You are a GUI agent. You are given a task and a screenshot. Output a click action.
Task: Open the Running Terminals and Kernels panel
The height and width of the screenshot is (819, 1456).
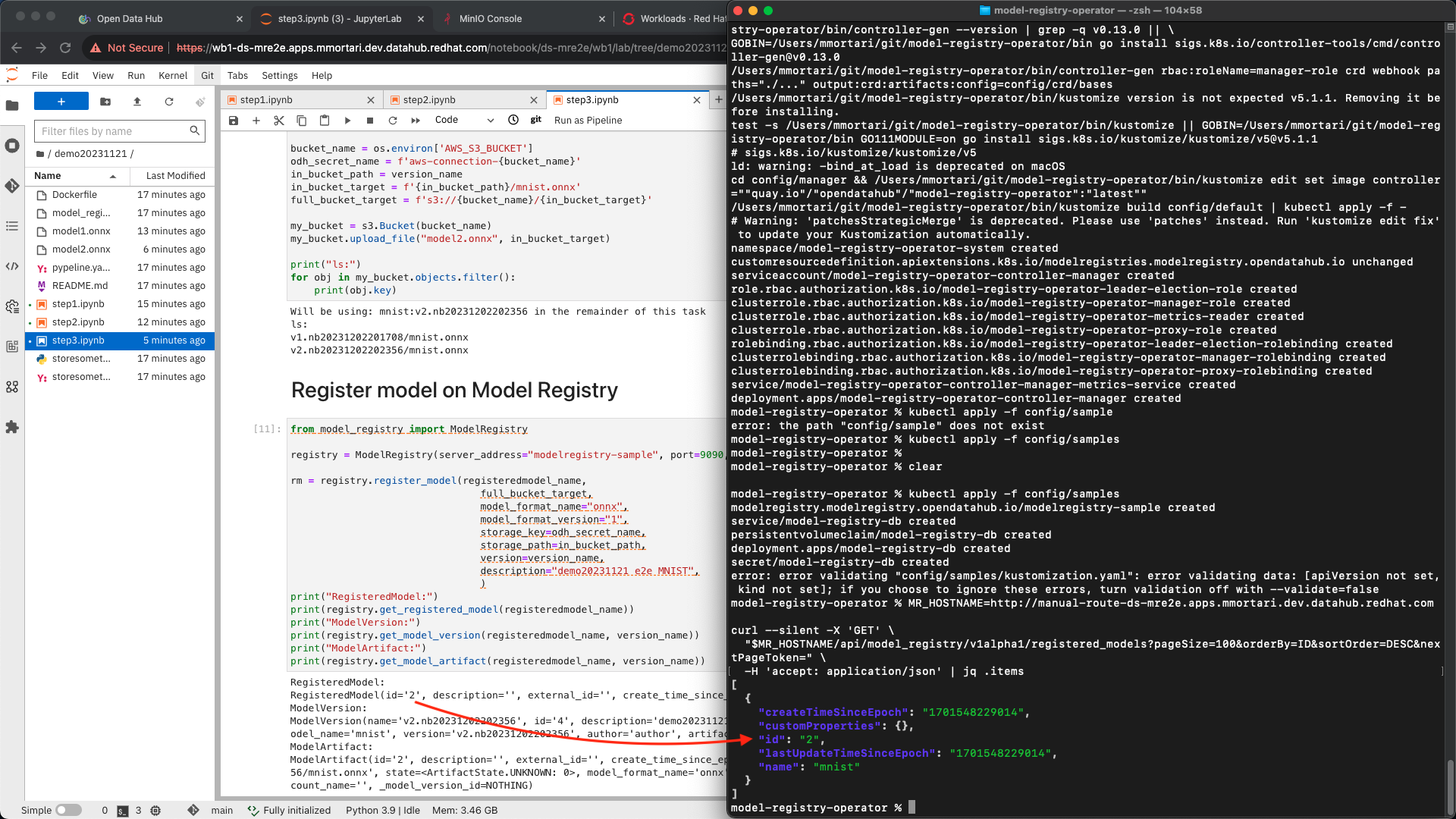click(x=12, y=146)
